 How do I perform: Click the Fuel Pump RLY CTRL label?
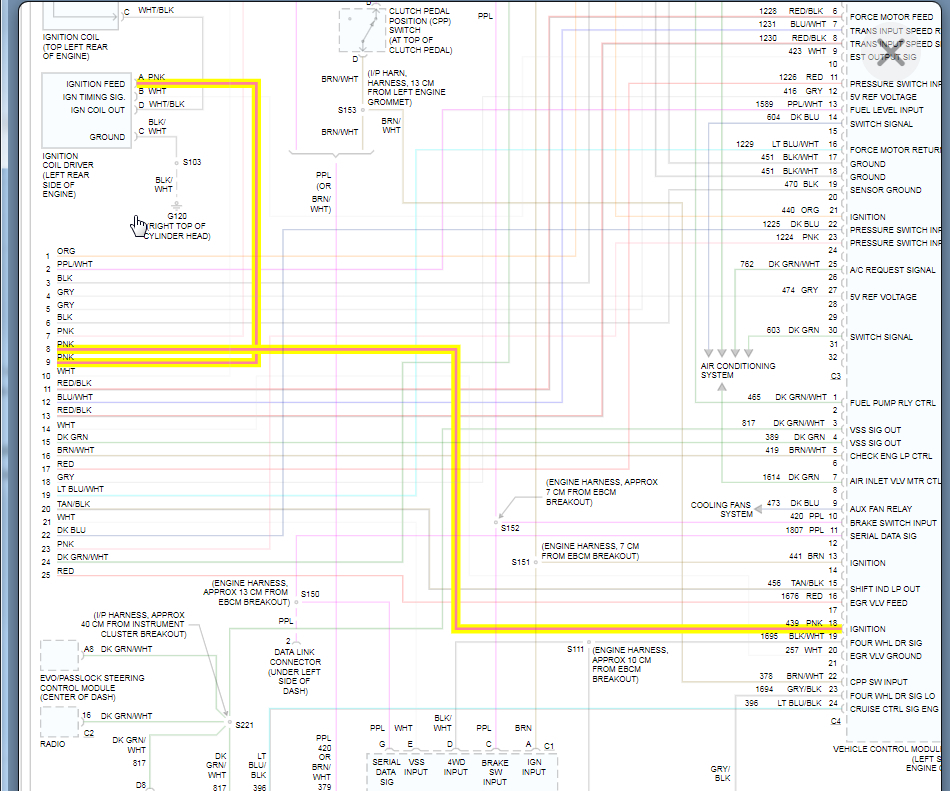click(x=892, y=403)
